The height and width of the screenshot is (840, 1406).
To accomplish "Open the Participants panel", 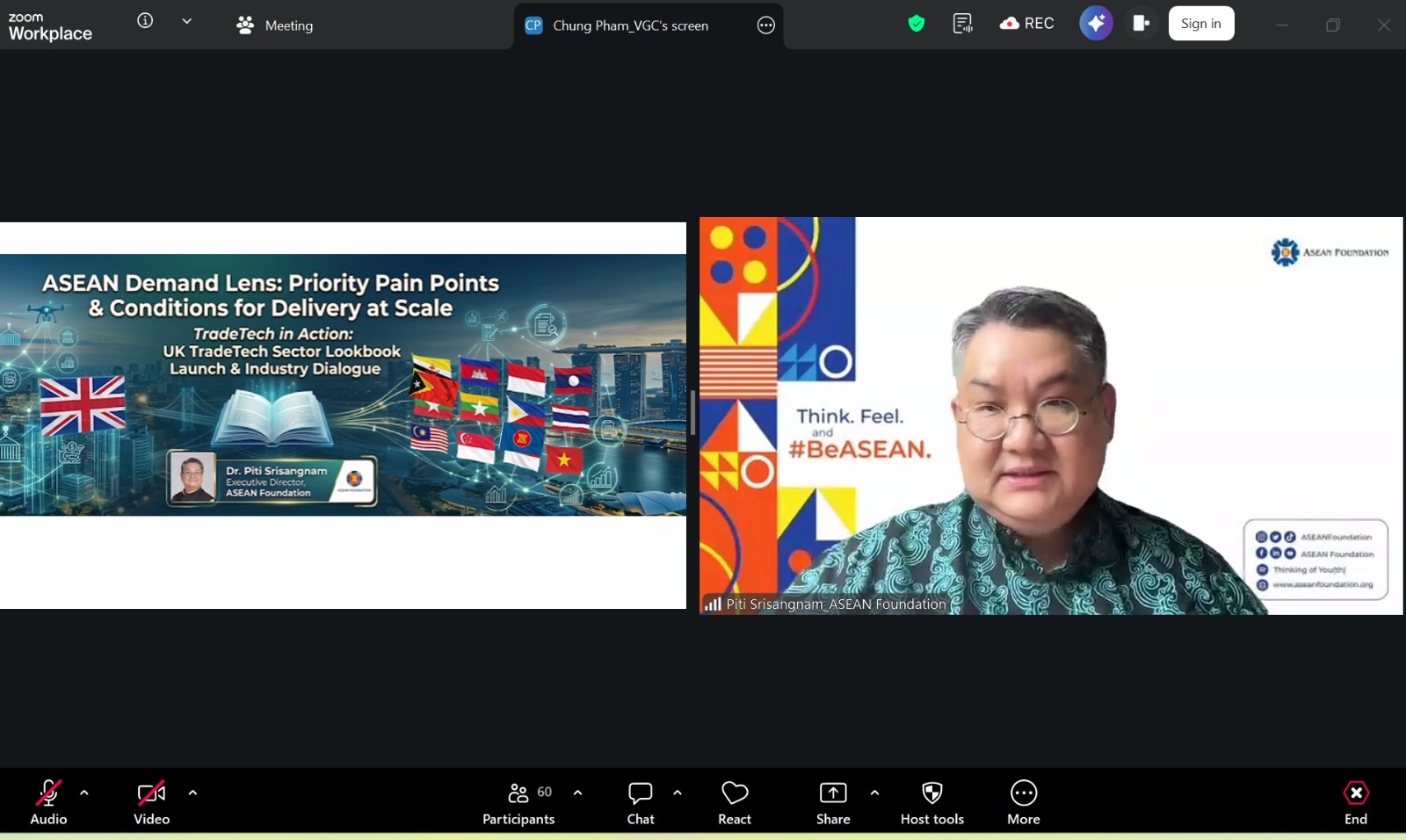I will tap(518, 803).
